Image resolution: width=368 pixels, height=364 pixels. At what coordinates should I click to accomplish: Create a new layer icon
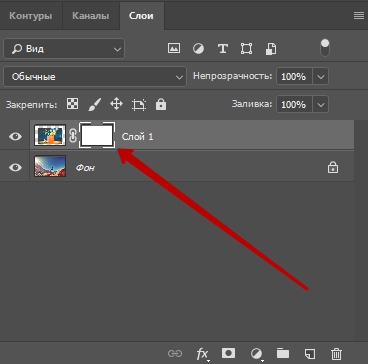tap(310, 354)
